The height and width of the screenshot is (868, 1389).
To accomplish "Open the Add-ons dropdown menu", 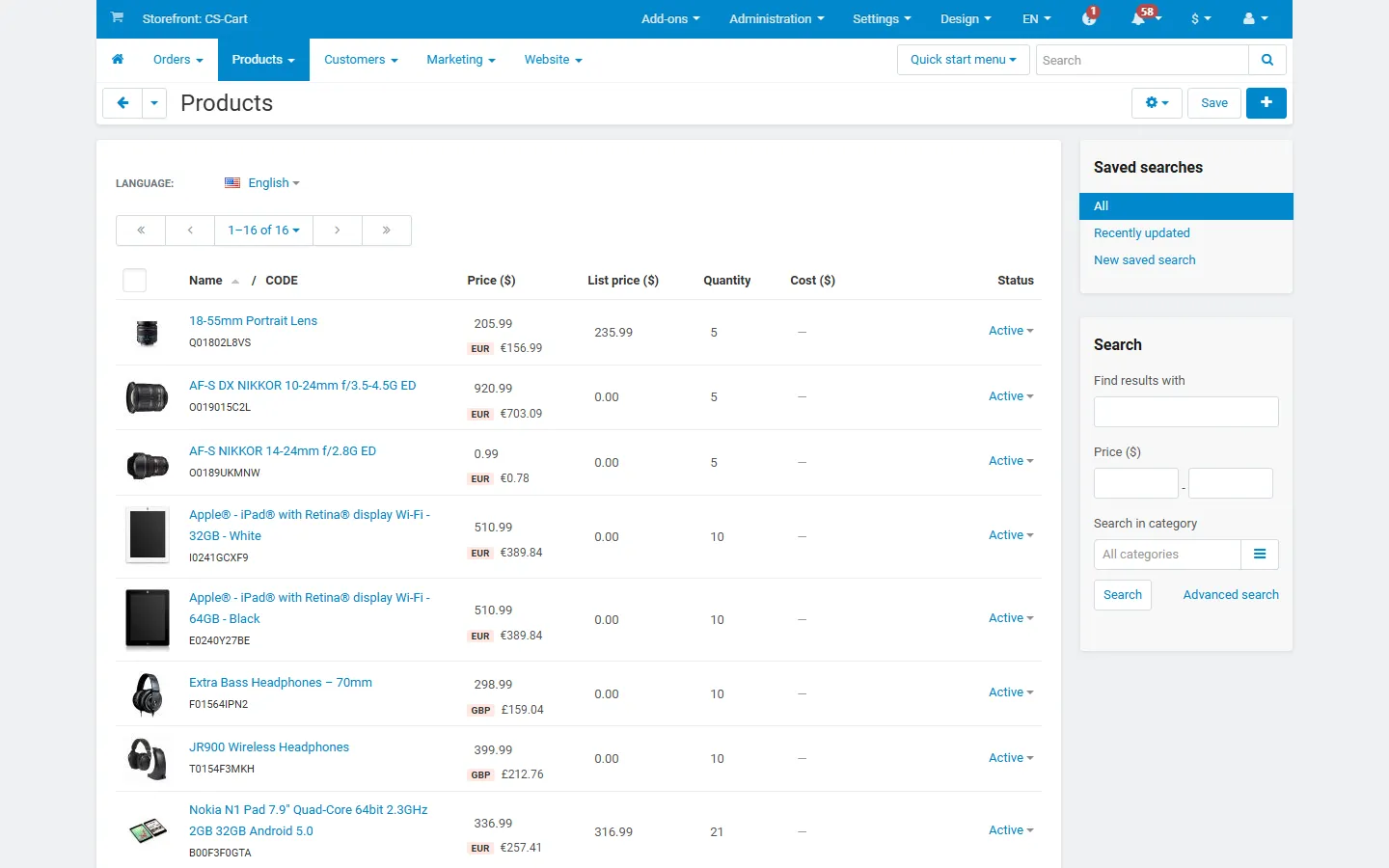I will [x=670, y=18].
